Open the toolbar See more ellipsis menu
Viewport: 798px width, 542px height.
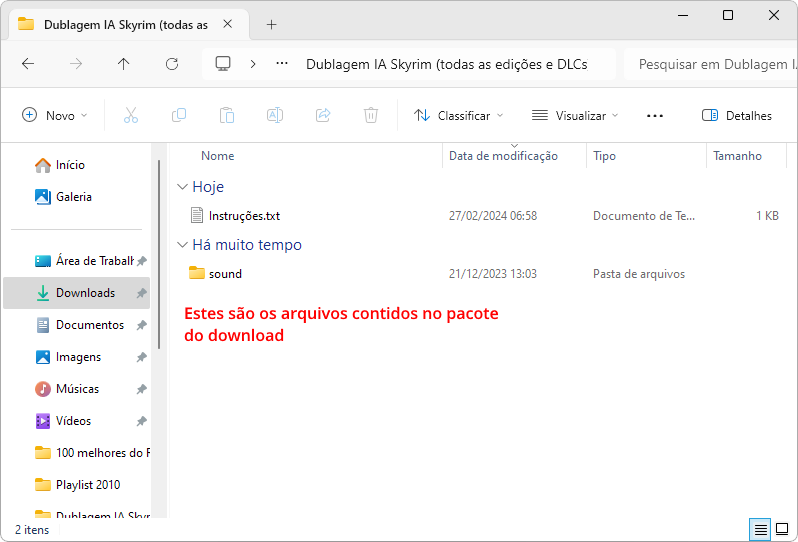coord(654,116)
